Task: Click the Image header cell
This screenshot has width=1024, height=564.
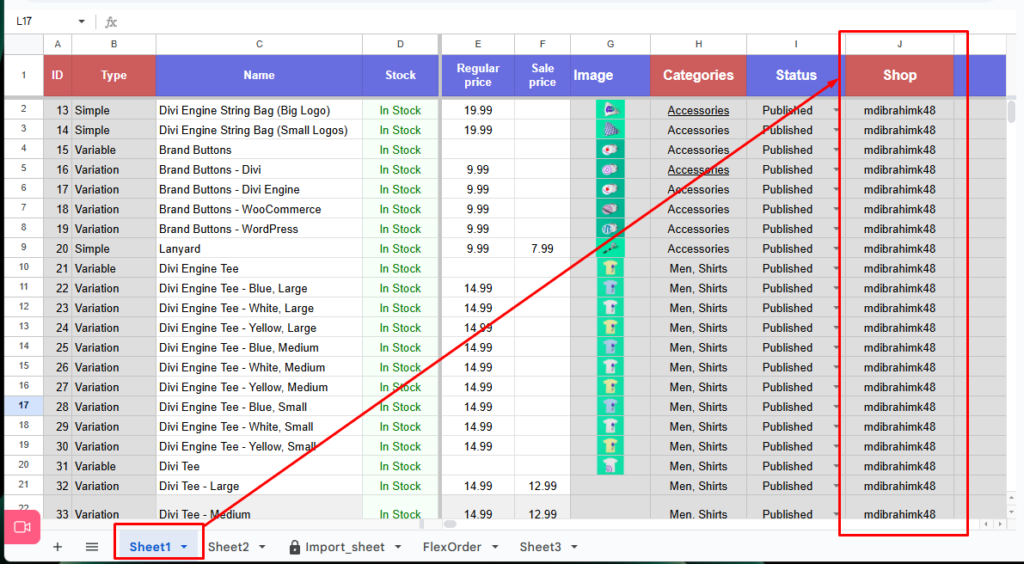Action: (x=610, y=75)
